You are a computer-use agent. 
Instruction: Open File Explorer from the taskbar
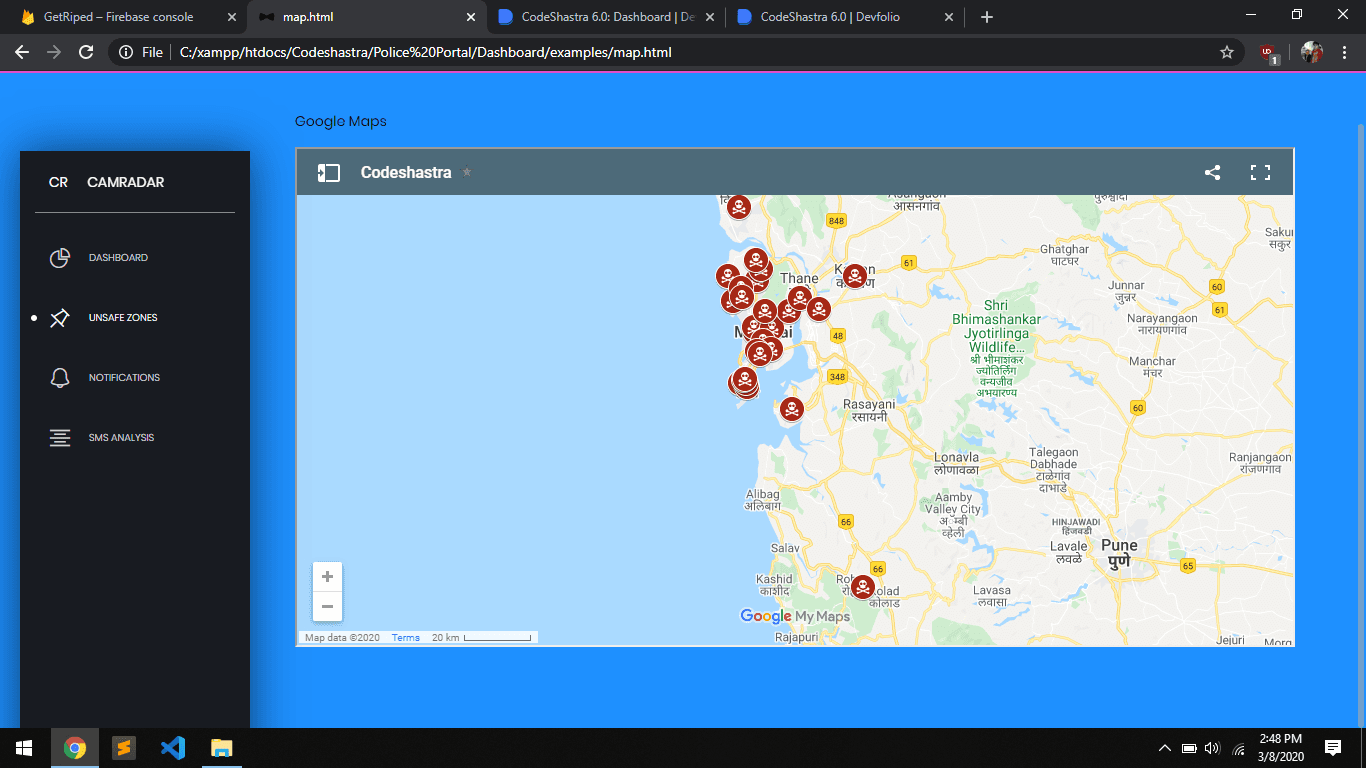coord(222,748)
